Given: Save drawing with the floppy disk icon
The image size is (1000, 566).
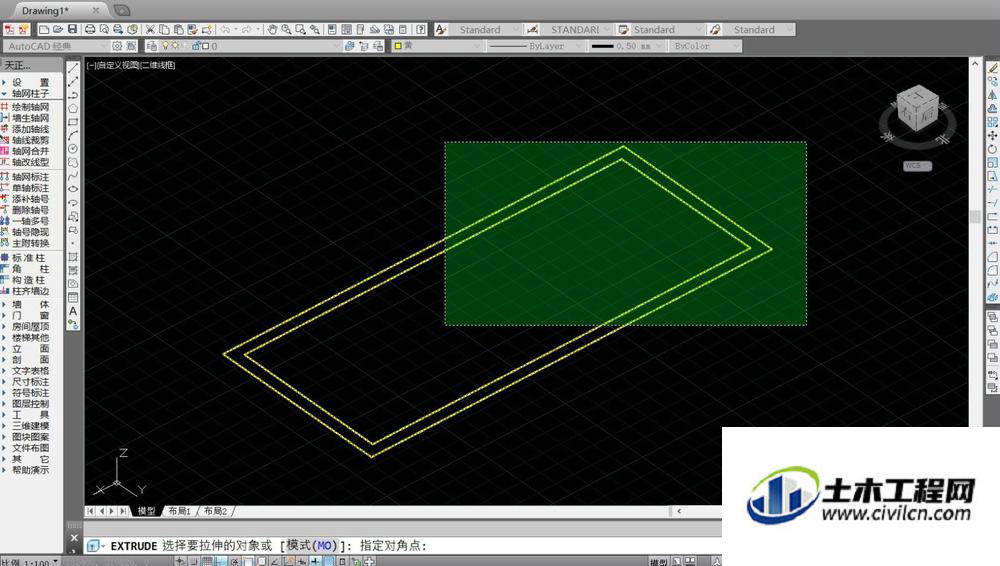Looking at the screenshot, I should (72, 29).
